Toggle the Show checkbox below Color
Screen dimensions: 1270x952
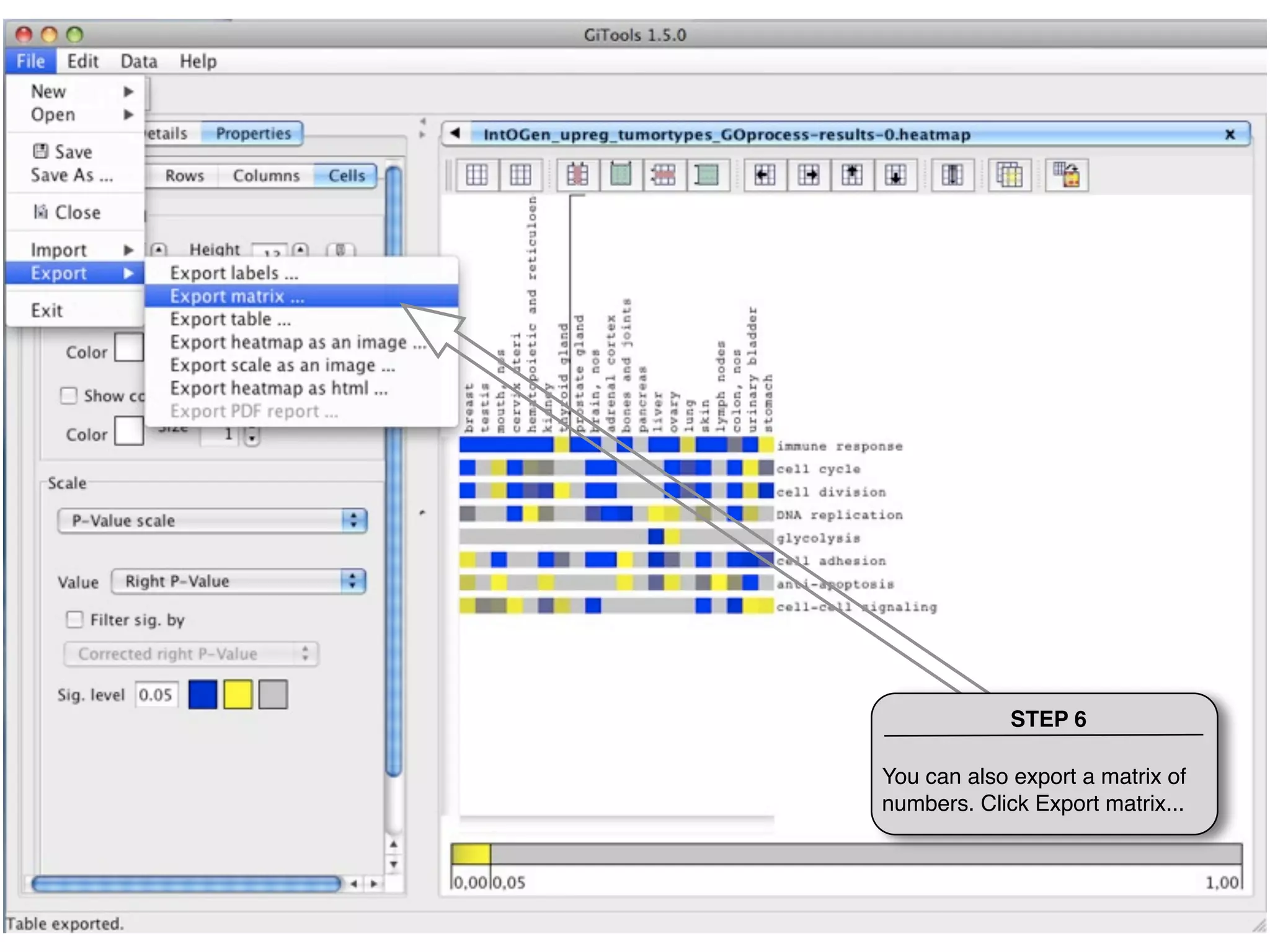click(69, 395)
